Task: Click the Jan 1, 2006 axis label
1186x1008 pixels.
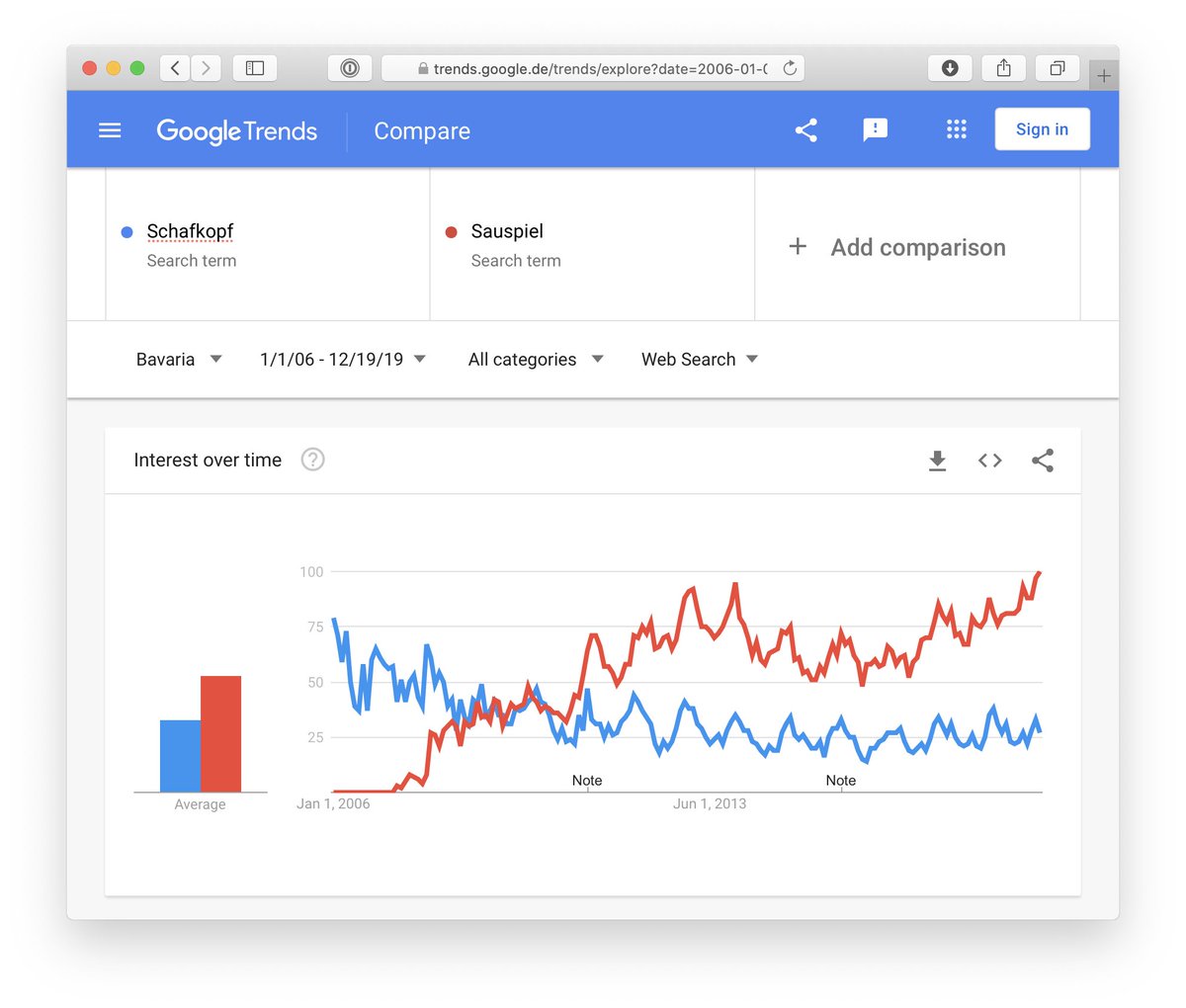Action: coord(333,804)
